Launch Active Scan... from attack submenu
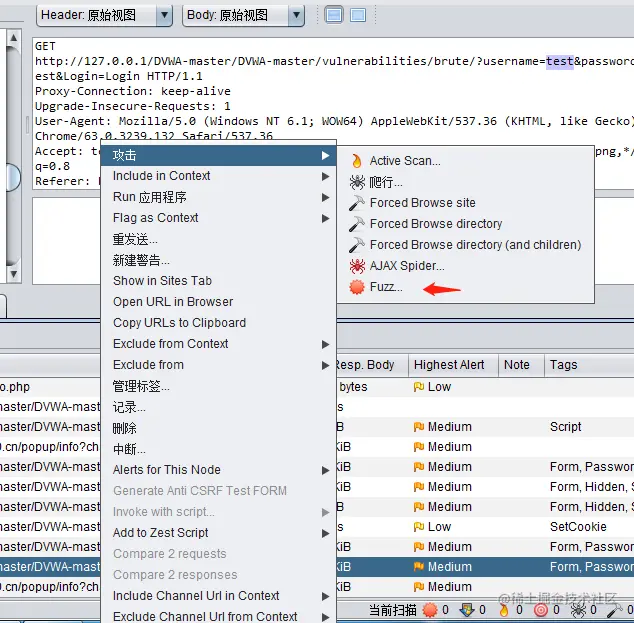Screen dimensions: 634x623 [x=465, y=161]
